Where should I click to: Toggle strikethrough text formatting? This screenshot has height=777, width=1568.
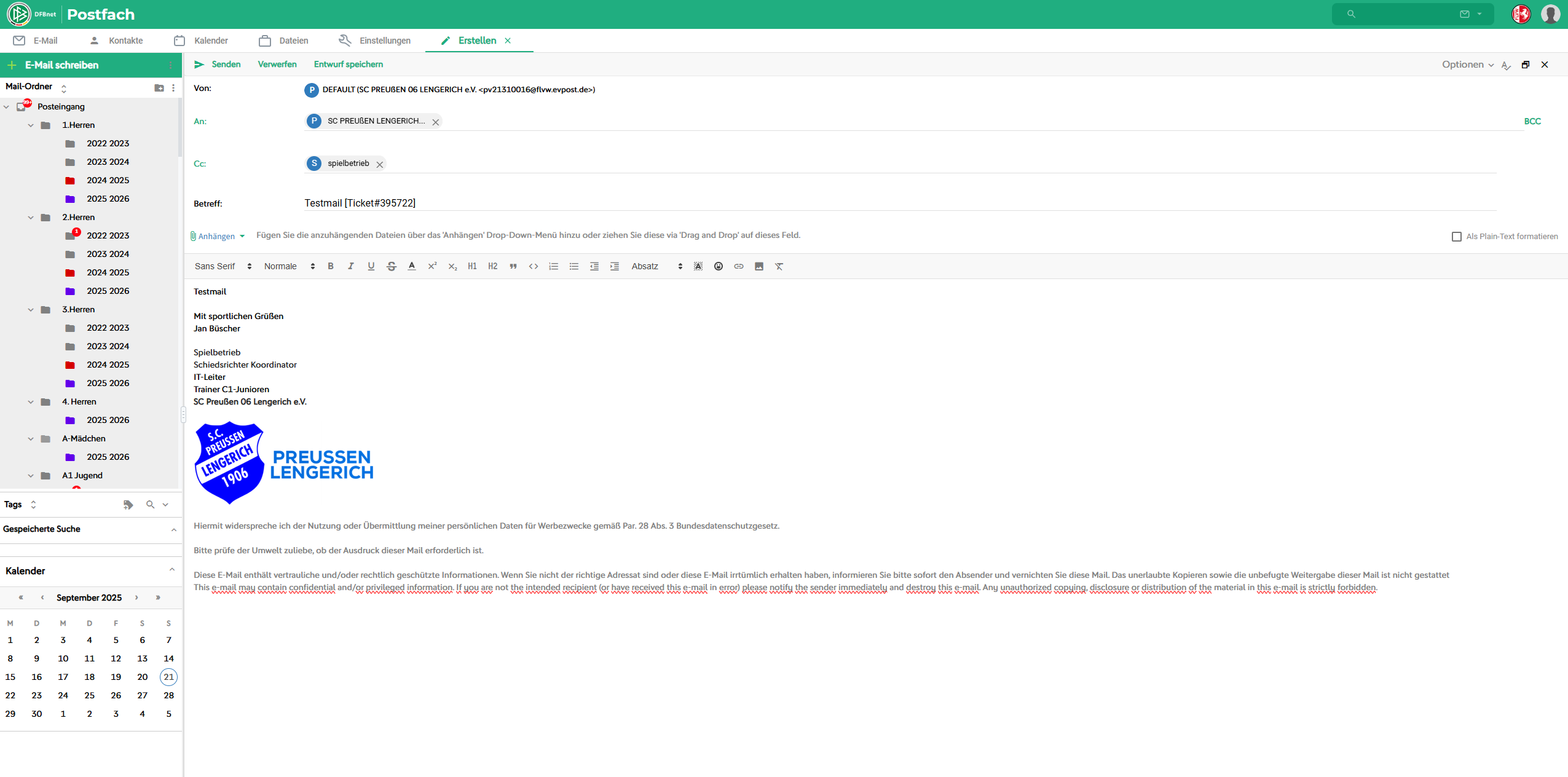click(392, 266)
